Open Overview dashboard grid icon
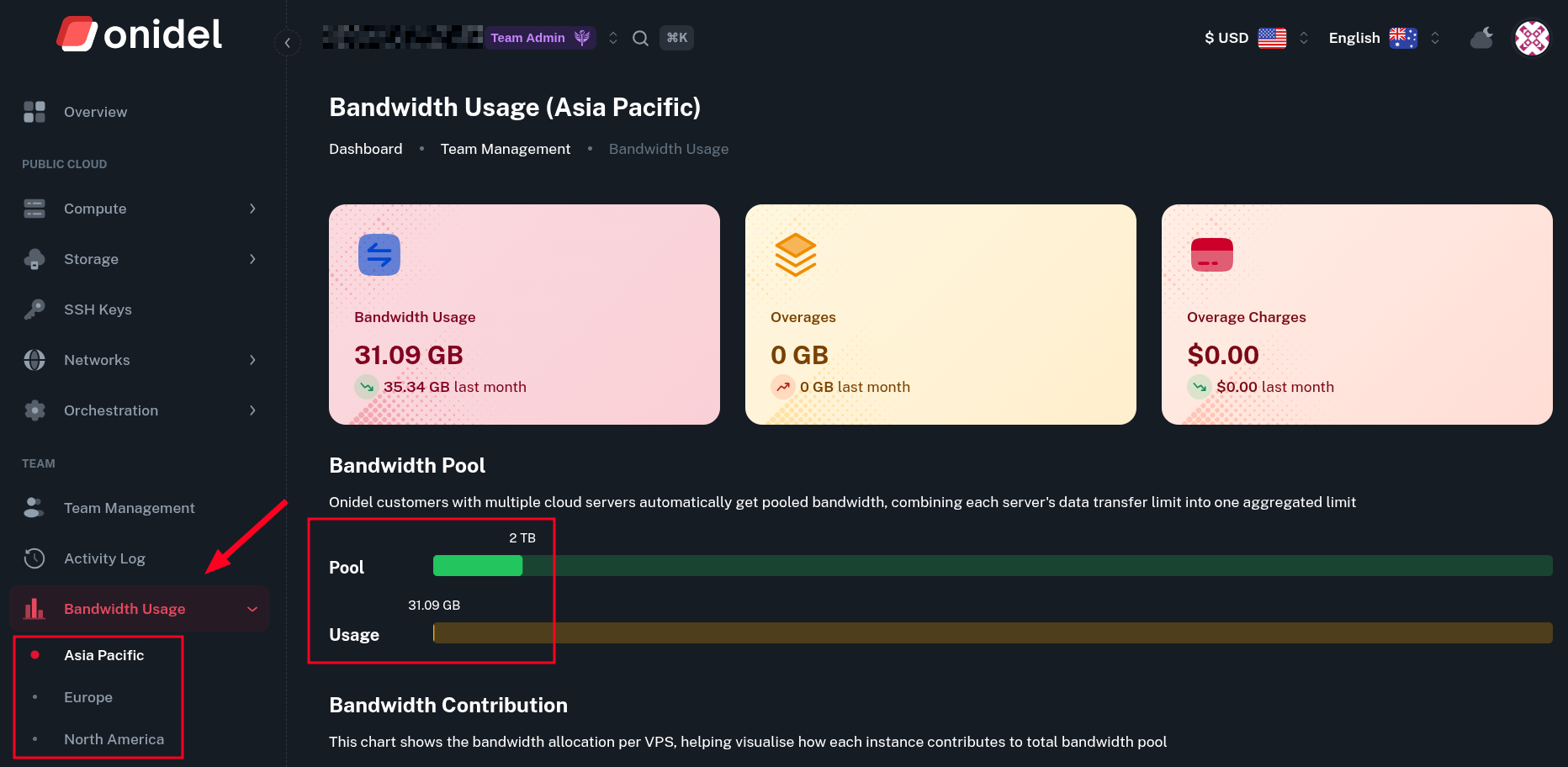Image resolution: width=1568 pixels, height=767 pixels. coord(34,112)
